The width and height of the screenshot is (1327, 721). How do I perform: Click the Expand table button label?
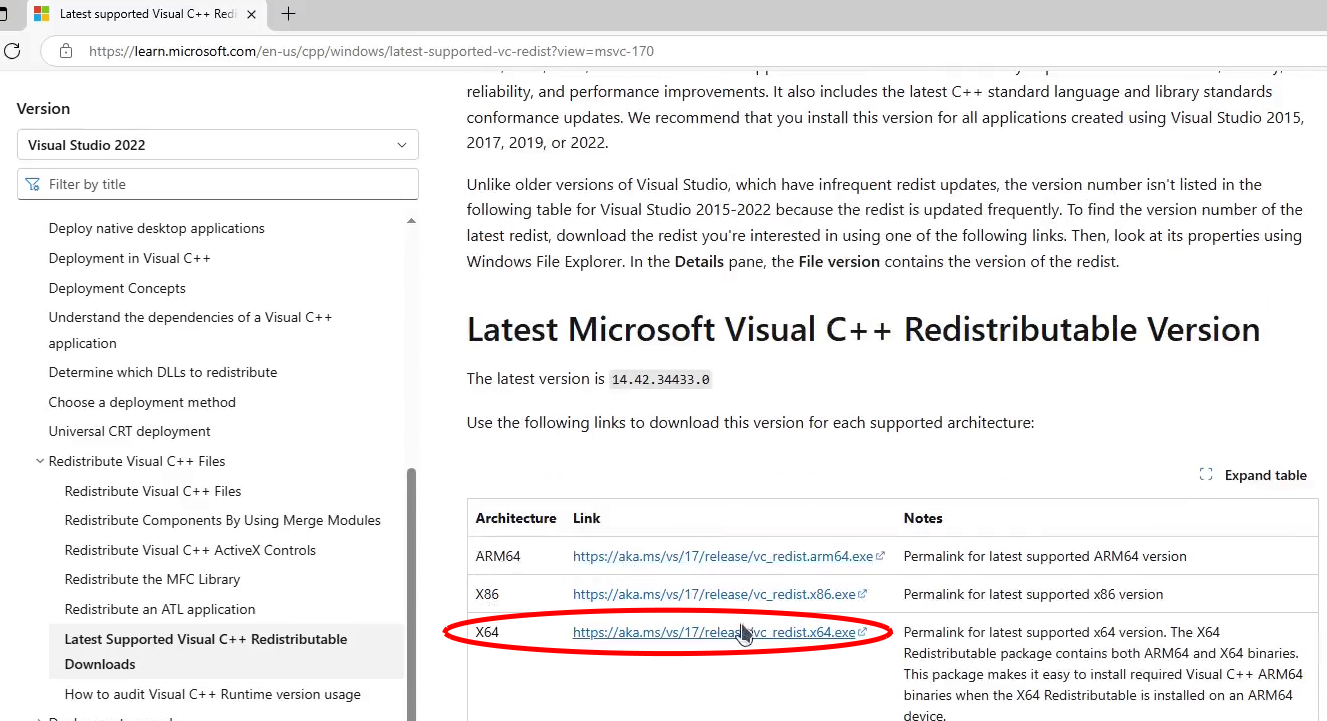(1266, 475)
